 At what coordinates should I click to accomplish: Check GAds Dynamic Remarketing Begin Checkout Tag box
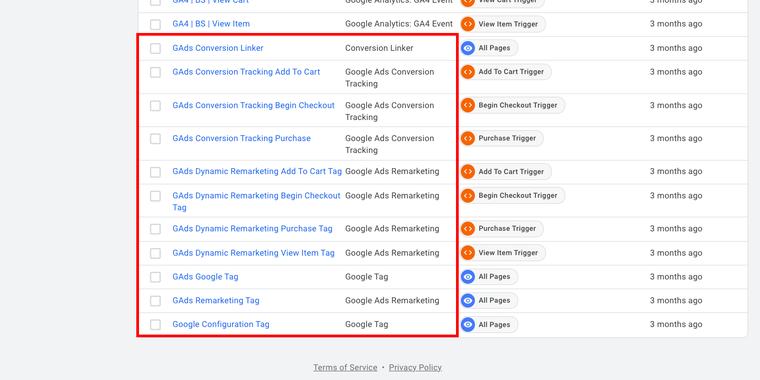tap(155, 196)
